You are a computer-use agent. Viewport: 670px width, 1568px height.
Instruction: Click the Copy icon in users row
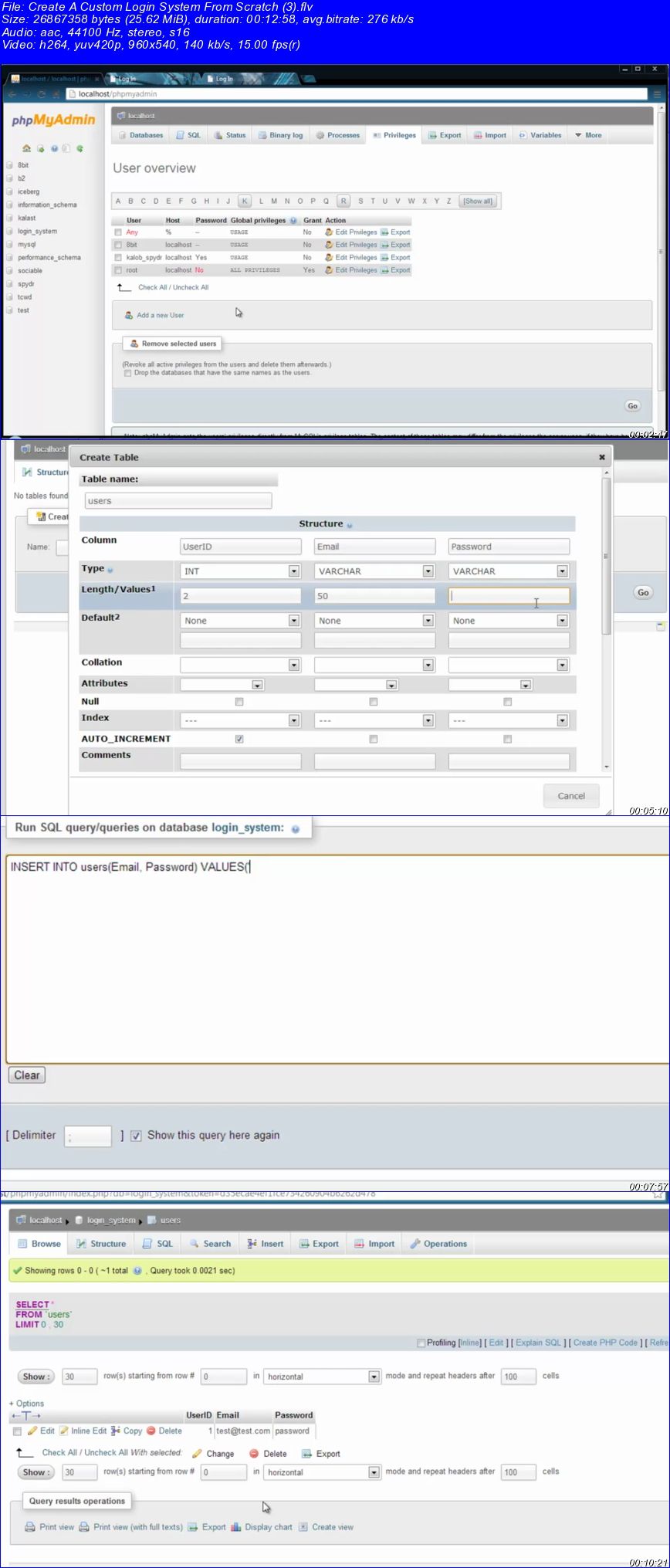tap(116, 1431)
